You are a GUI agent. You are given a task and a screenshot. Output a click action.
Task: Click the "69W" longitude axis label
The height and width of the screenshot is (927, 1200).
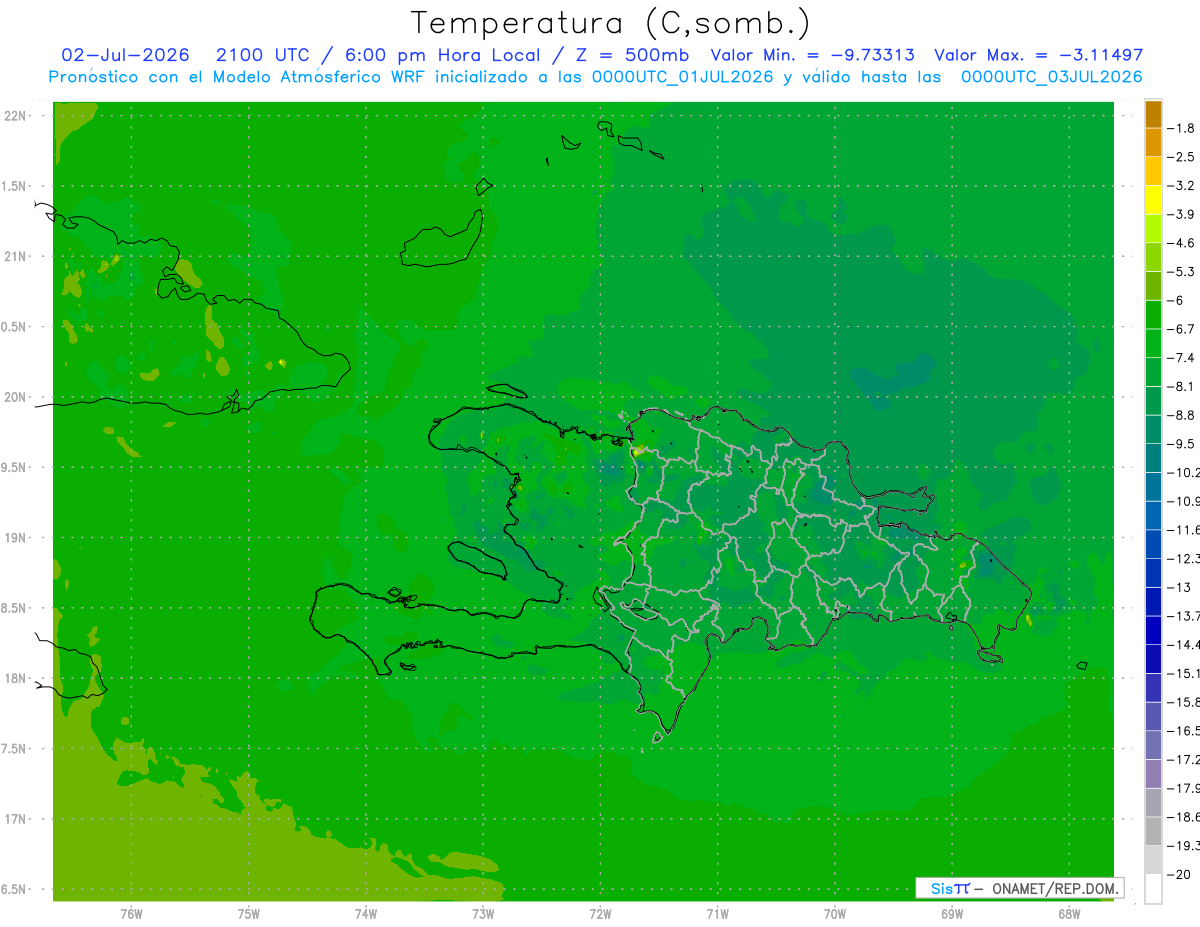(951, 914)
